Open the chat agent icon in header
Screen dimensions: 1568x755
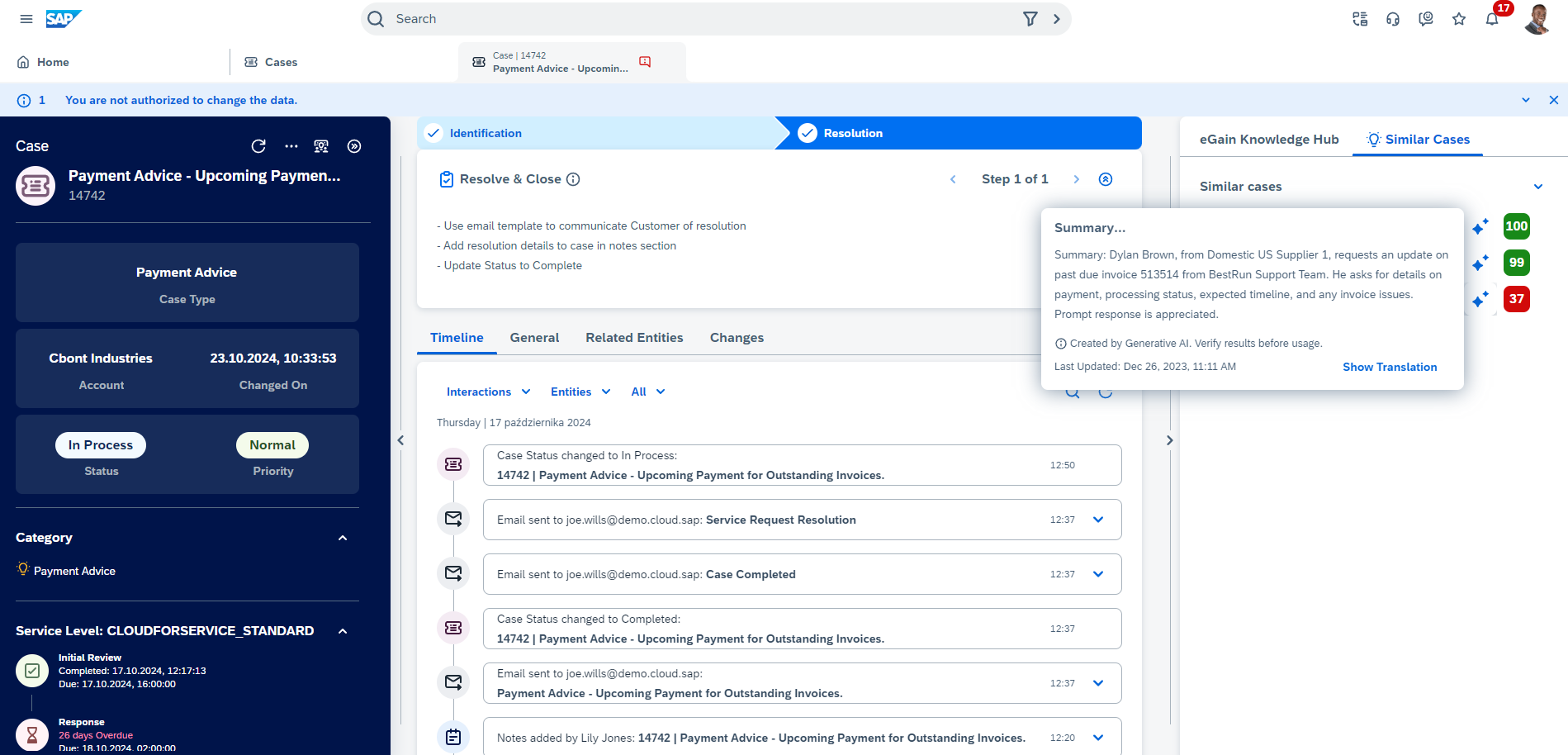[1426, 19]
